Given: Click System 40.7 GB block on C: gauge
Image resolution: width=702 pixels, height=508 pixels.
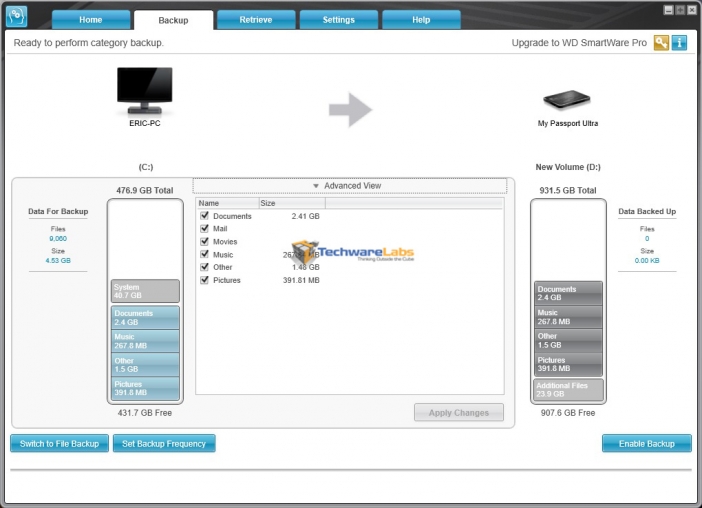Looking at the screenshot, I should (145, 291).
